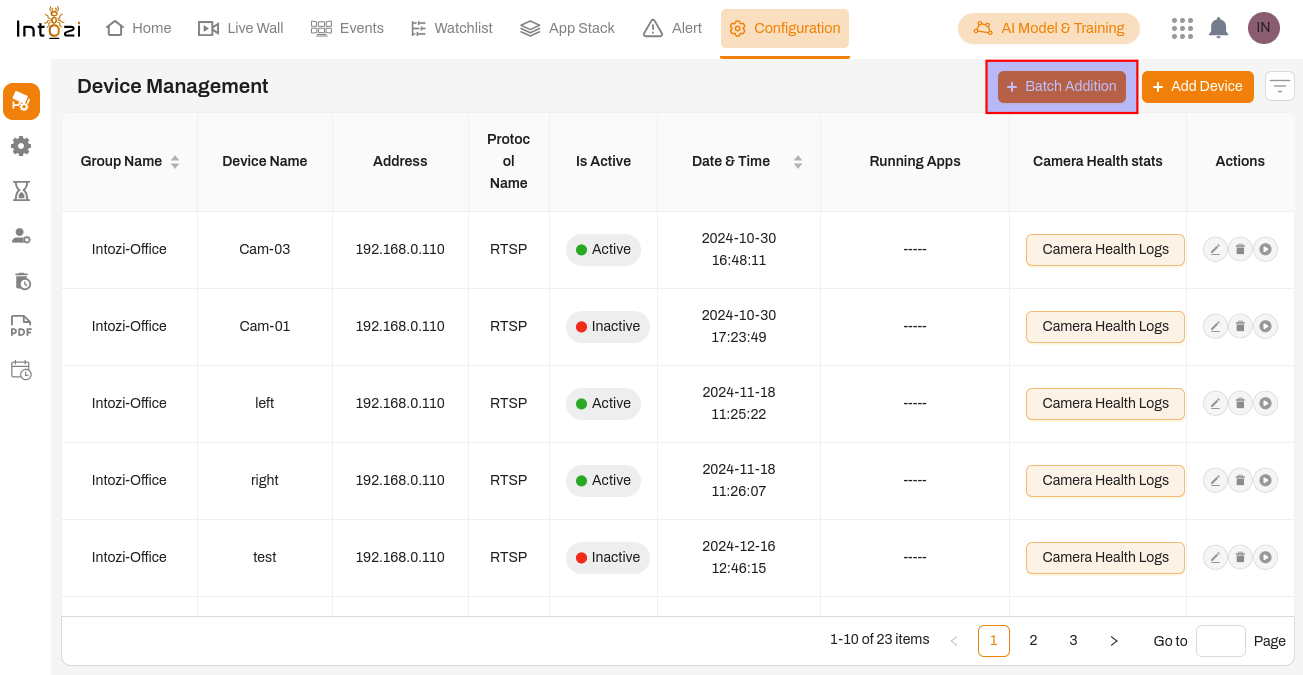The width and height of the screenshot is (1303, 675).
Task: Open the Watchlist tab
Action: [452, 28]
